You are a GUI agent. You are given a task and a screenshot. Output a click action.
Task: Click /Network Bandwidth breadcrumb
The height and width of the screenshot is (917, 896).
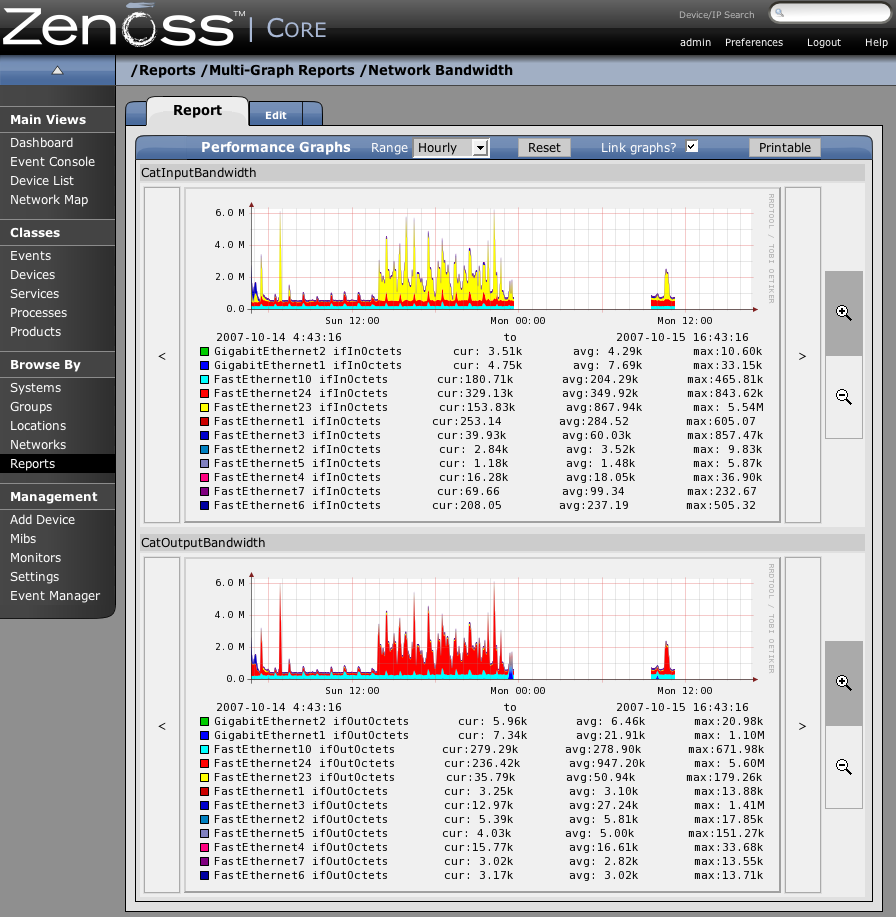click(x=436, y=70)
